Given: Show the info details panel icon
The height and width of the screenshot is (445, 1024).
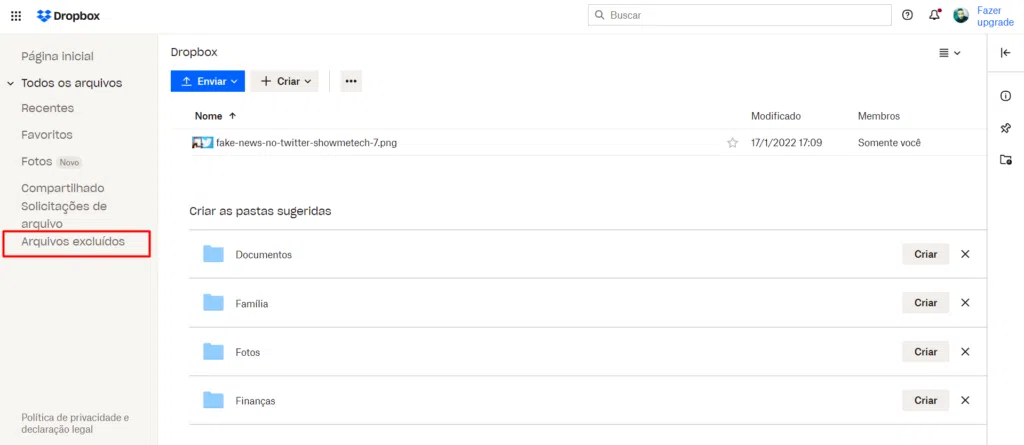Looking at the screenshot, I should tap(1006, 96).
